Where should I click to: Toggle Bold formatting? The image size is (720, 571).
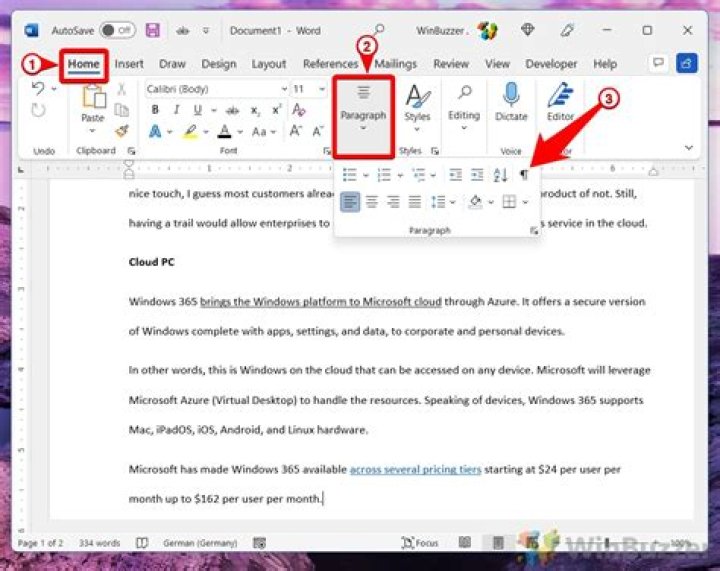coord(155,110)
